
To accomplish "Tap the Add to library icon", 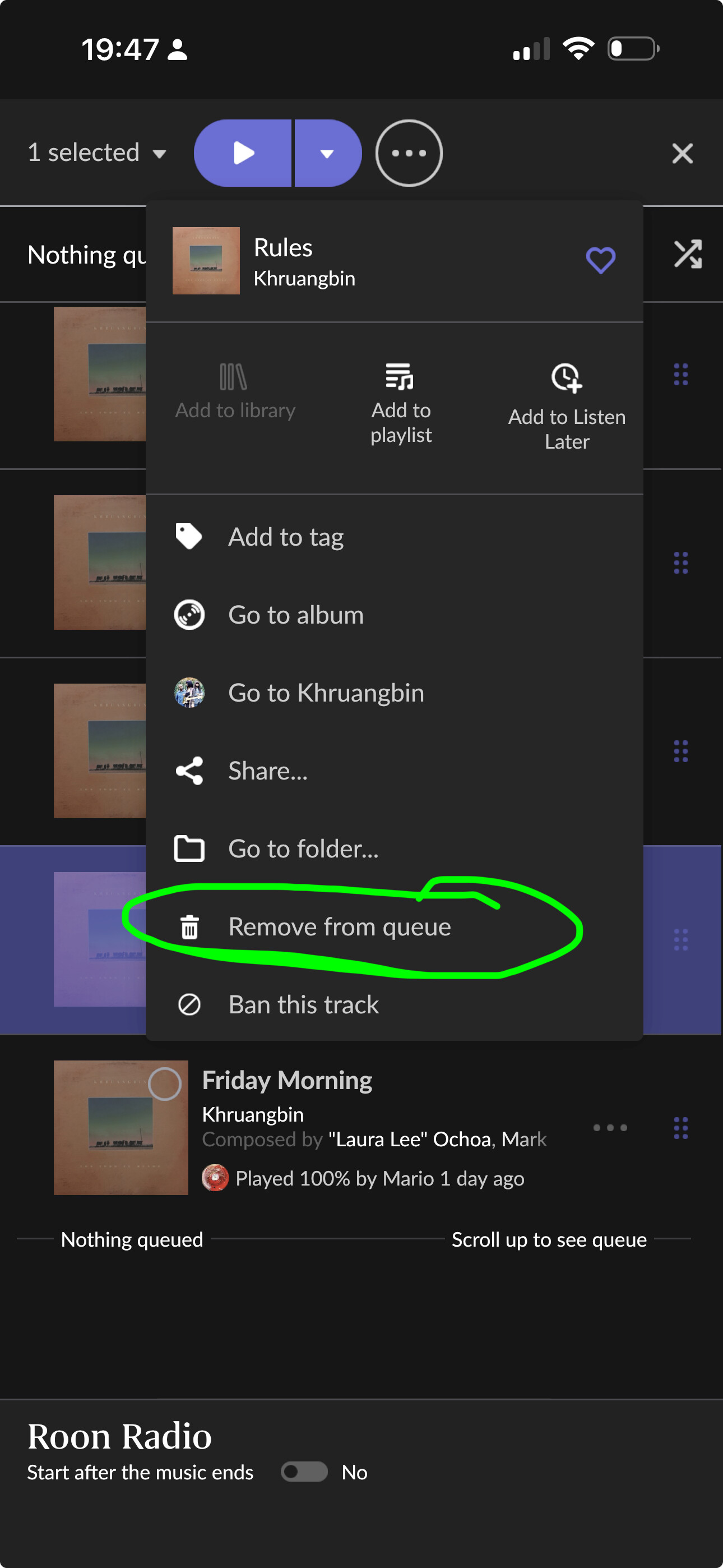I will [x=234, y=377].
